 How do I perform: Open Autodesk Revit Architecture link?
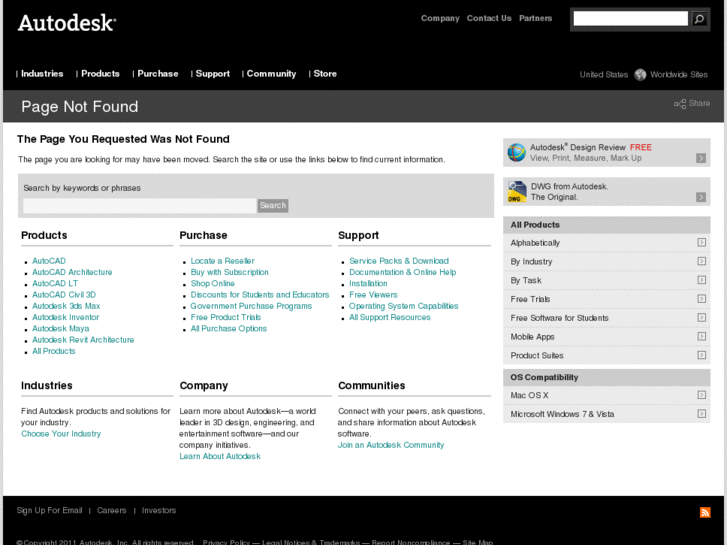(x=83, y=340)
